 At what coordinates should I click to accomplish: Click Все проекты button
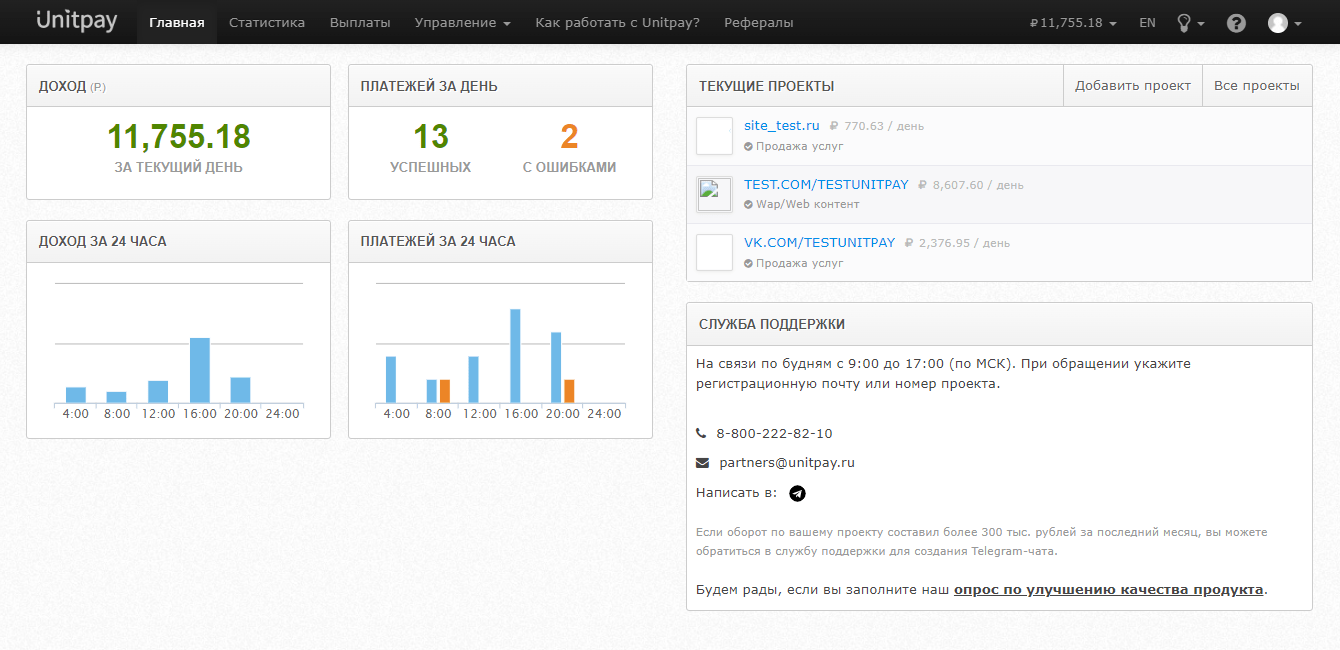pyautogui.click(x=1257, y=86)
